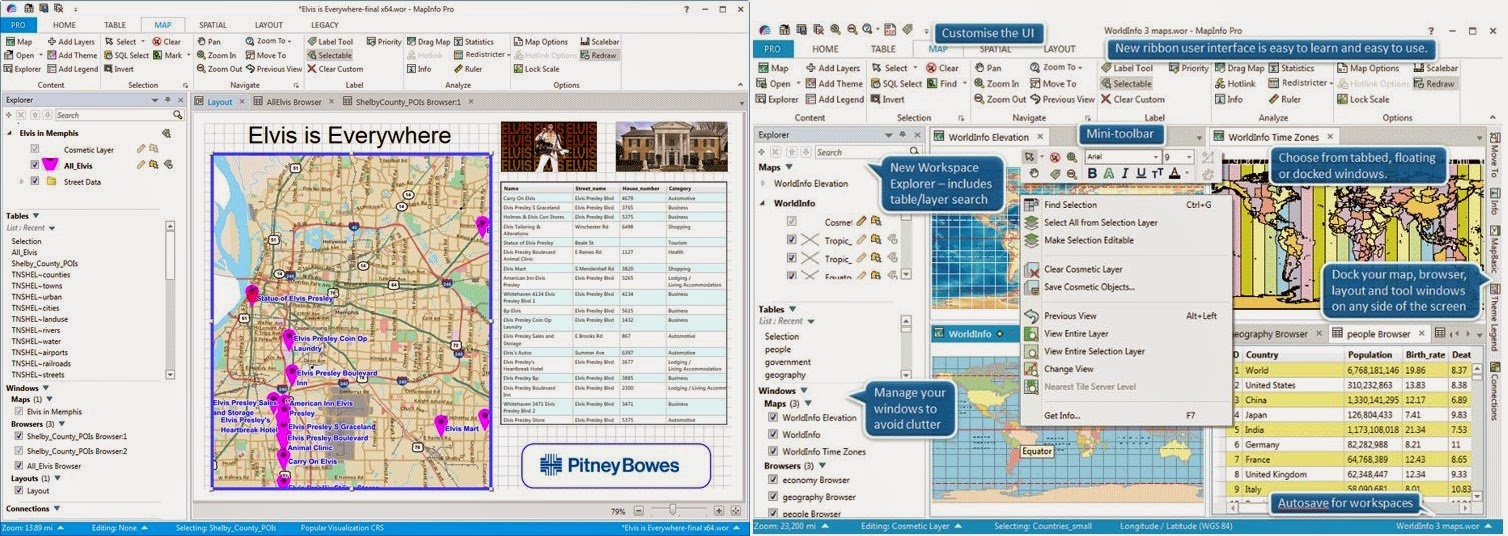Click the PRO button in the right window
The image size is (1508, 536).
point(772,48)
